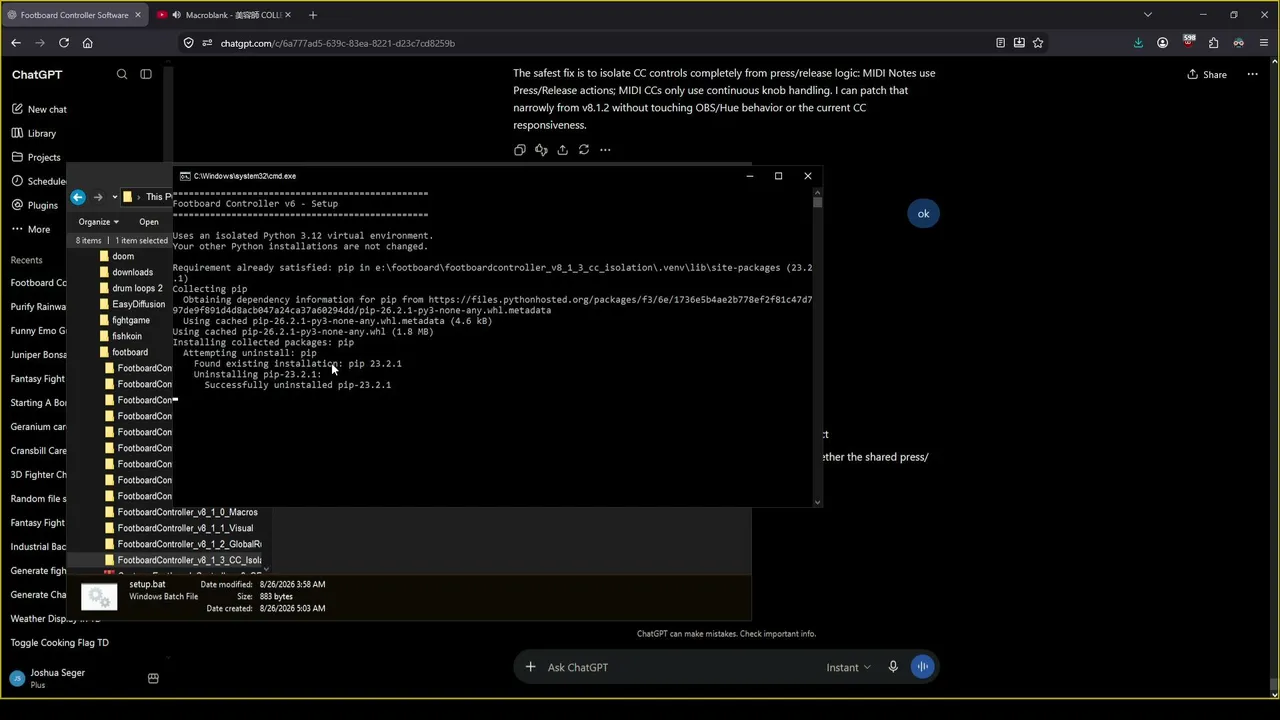
Task: Click the thumbs feedback icon under response
Action: point(541,150)
